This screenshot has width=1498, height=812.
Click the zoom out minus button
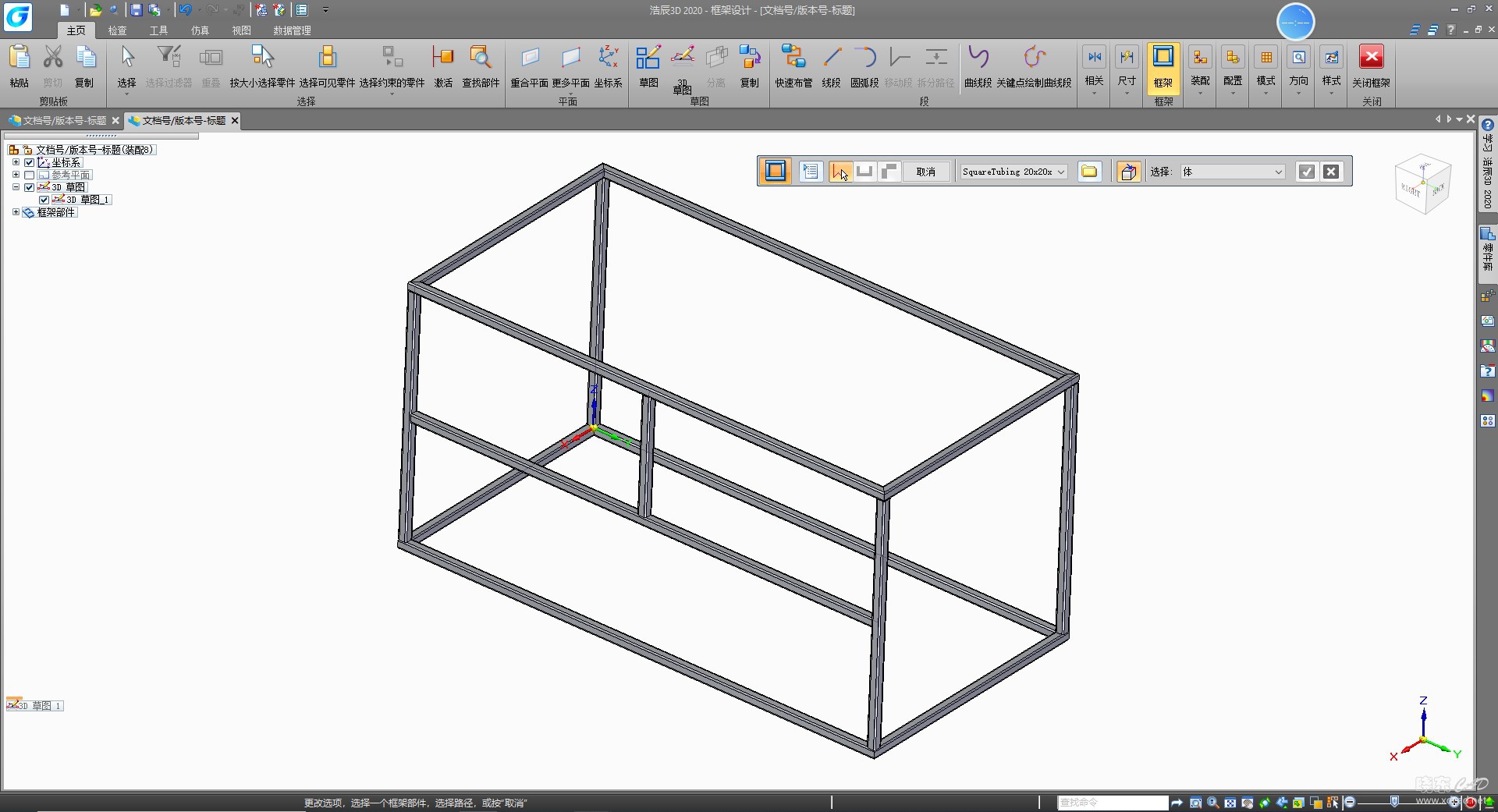[x=1350, y=802]
